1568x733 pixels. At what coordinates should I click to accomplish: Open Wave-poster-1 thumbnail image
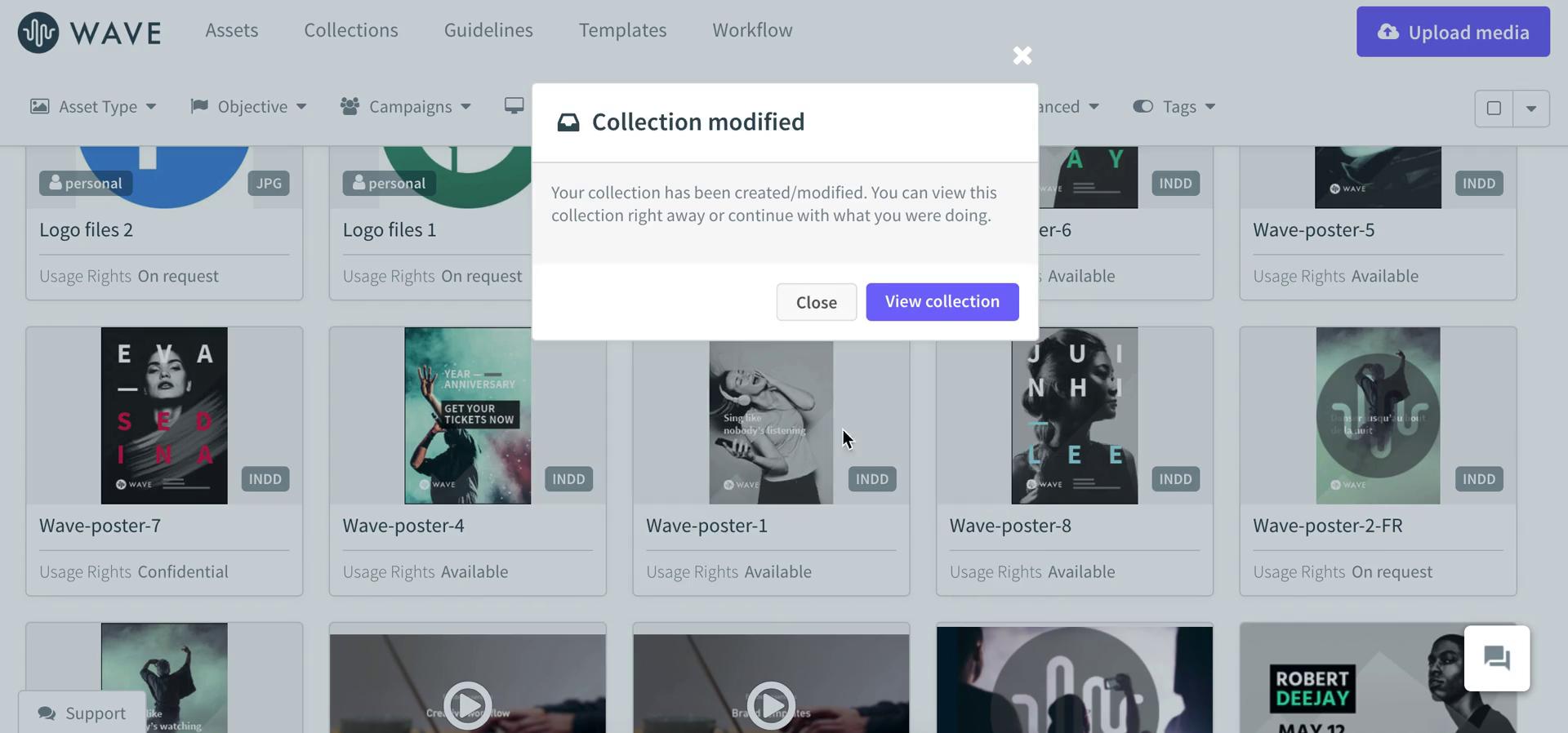pos(771,422)
